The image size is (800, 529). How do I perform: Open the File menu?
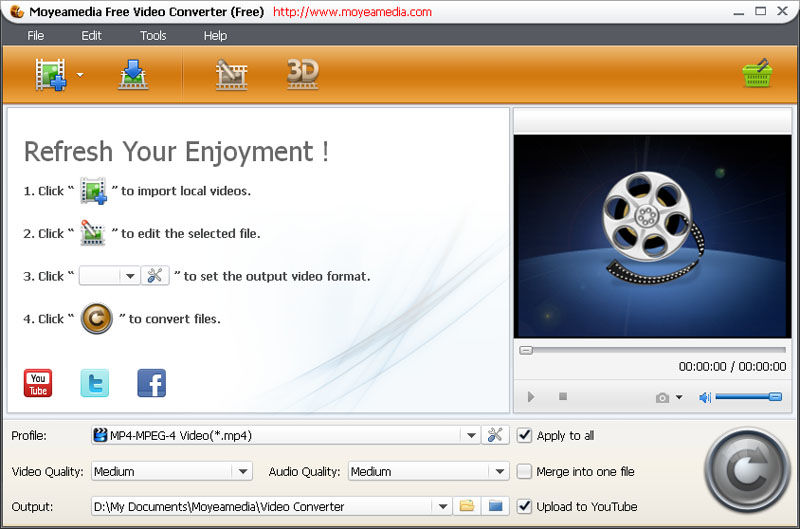tap(35, 36)
